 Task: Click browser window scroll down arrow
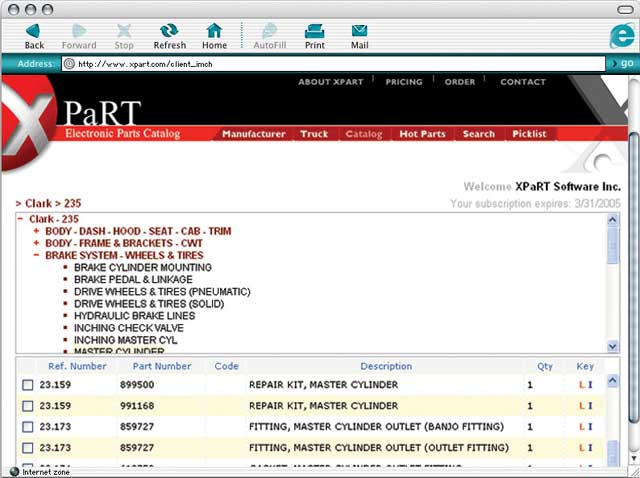pyautogui.click(x=633, y=460)
